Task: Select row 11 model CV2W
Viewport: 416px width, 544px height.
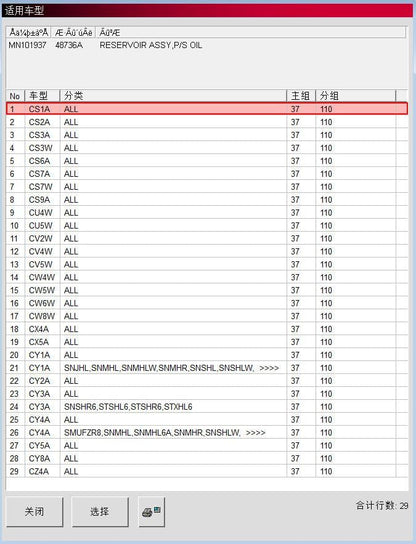Action: 207,238
